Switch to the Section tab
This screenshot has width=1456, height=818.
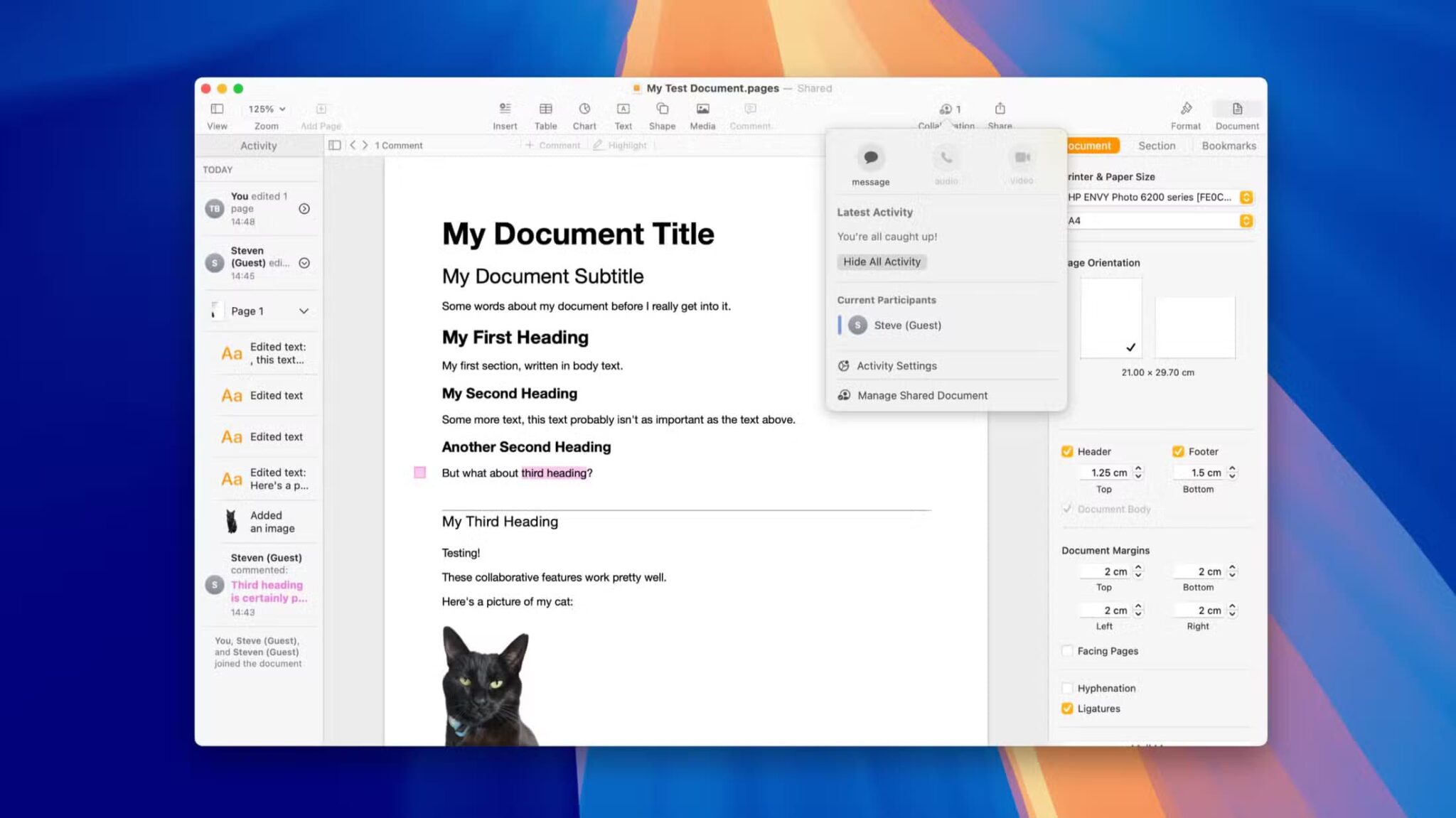point(1157,146)
